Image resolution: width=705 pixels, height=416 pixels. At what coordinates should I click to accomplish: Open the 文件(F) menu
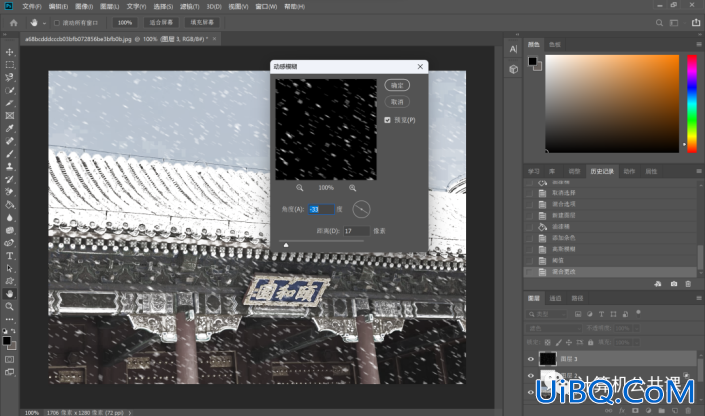point(31,6)
